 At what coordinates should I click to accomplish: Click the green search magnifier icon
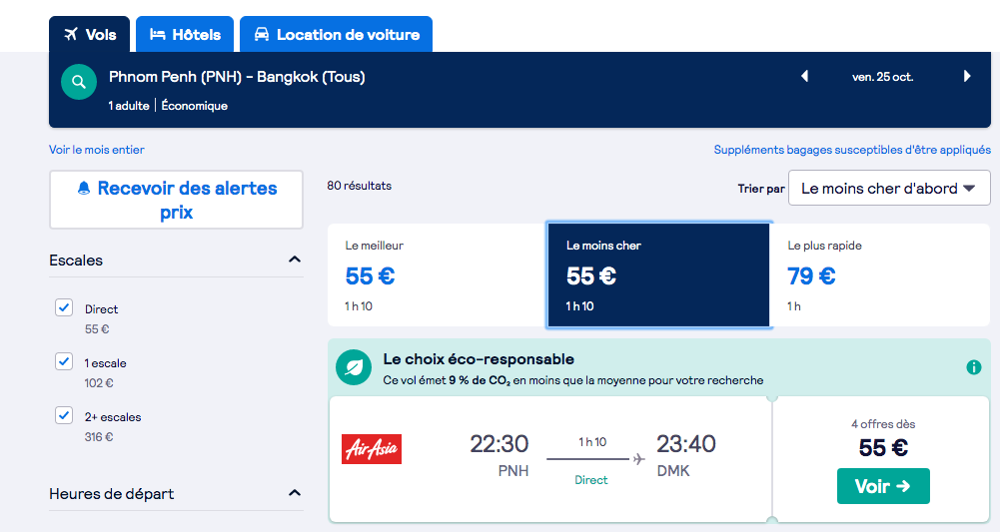(78, 82)
